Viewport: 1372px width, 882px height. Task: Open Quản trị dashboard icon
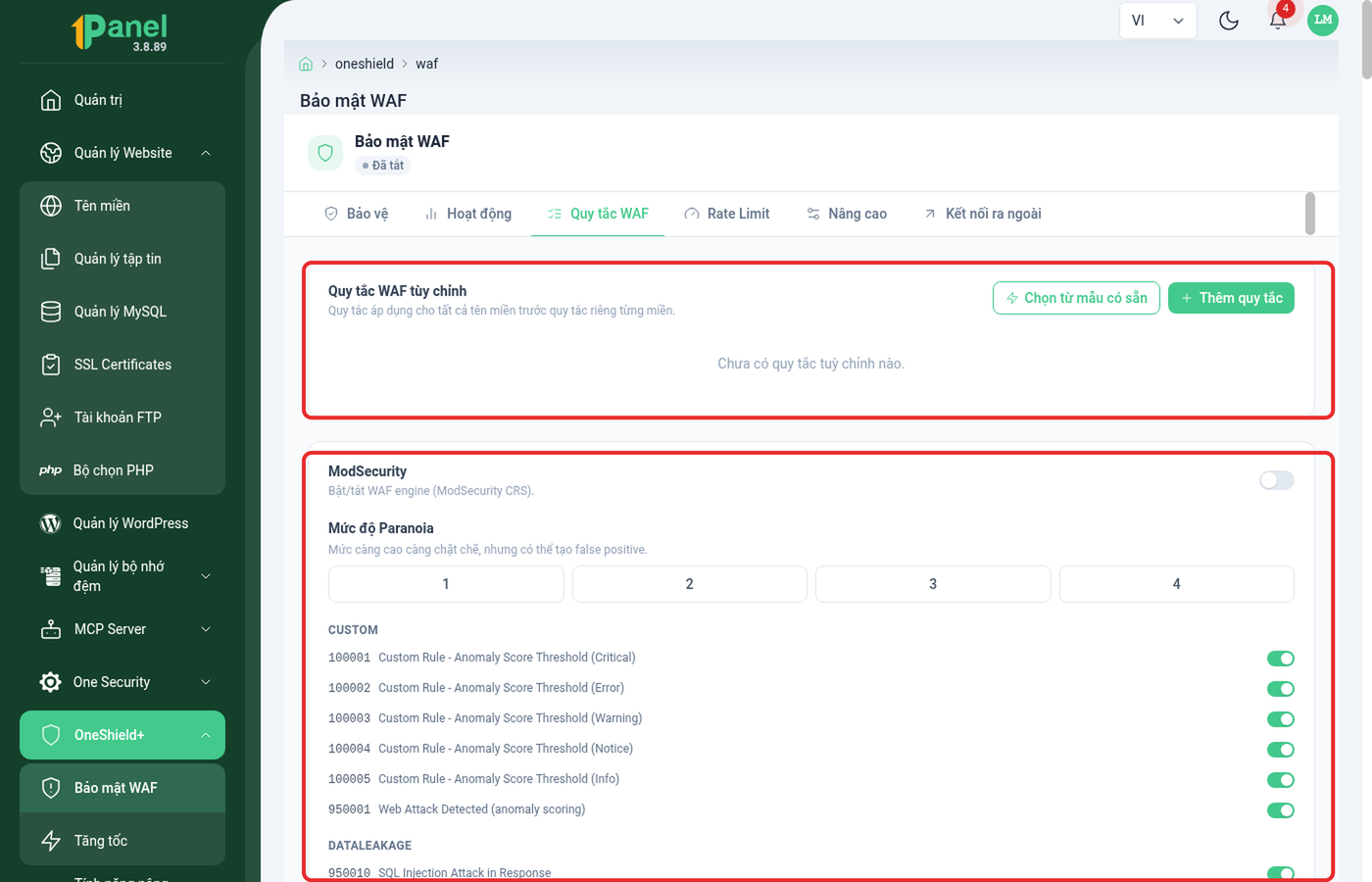(51, 100)
